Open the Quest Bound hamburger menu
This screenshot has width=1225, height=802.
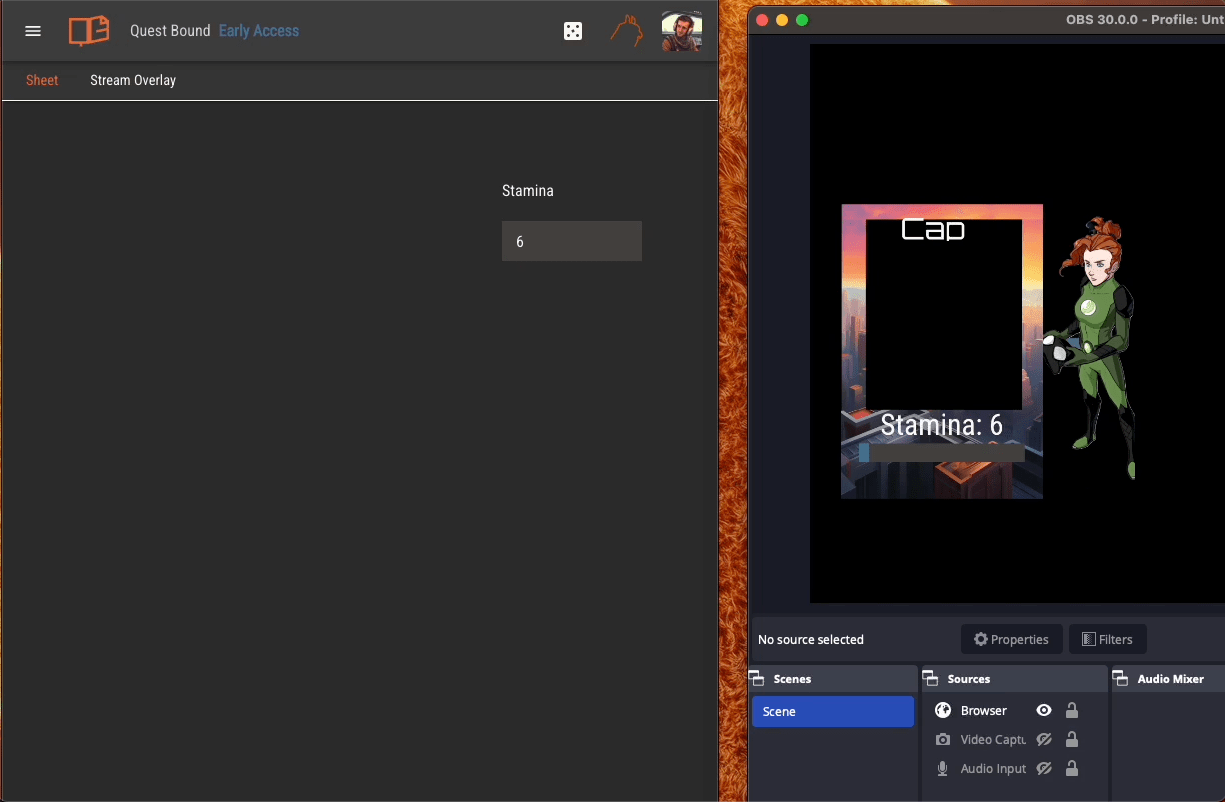[32, 30]
